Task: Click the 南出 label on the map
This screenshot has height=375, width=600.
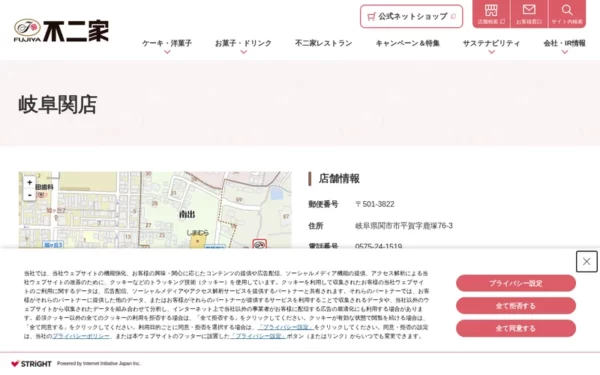Action: coord(187,214)
